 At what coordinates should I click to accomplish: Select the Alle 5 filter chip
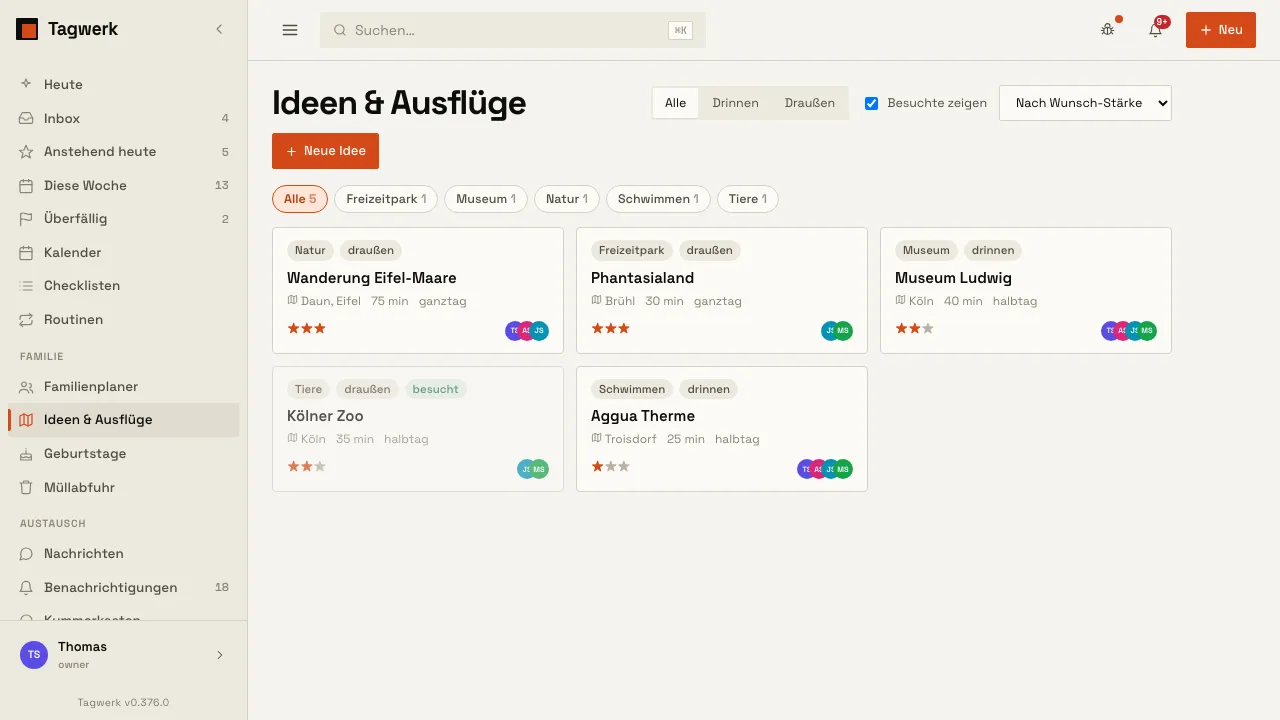coord(300,199)
